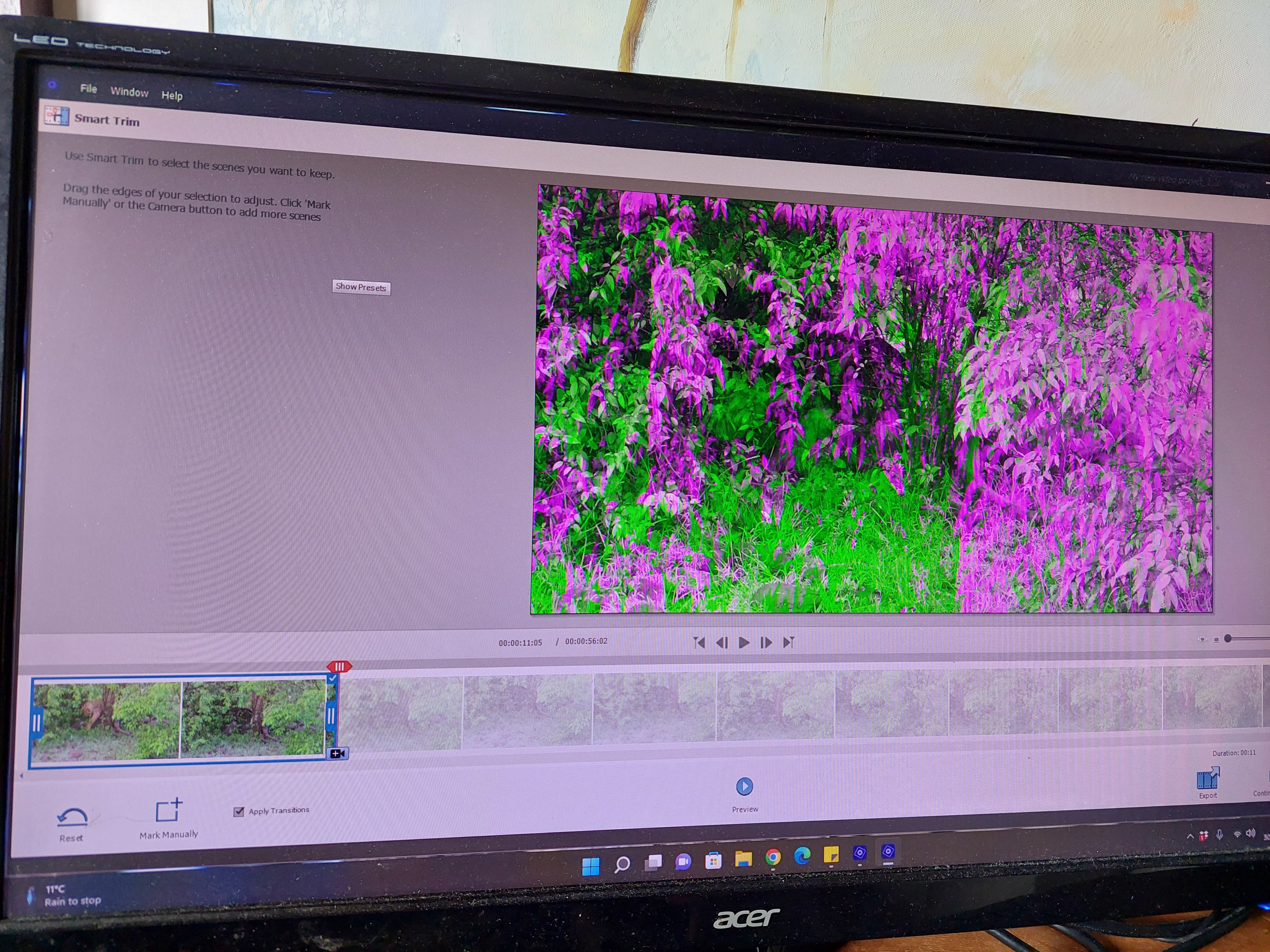Open Chrome from the Windows taskbar

[773, 857]
